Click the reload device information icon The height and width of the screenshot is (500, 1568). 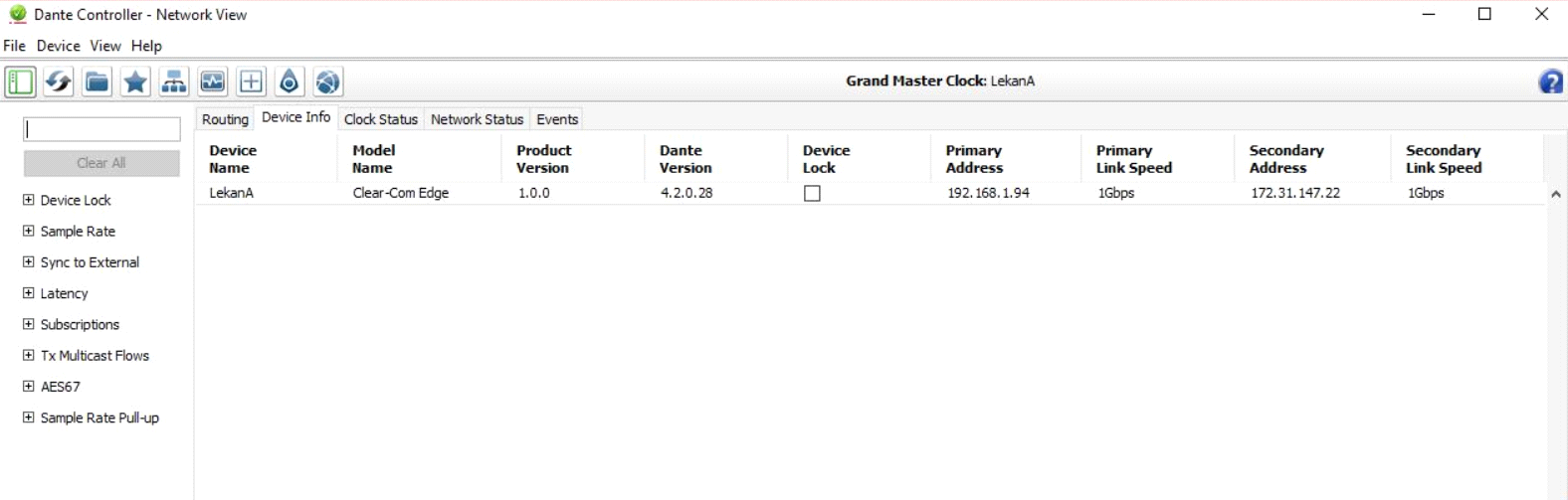tap(59, 82)
